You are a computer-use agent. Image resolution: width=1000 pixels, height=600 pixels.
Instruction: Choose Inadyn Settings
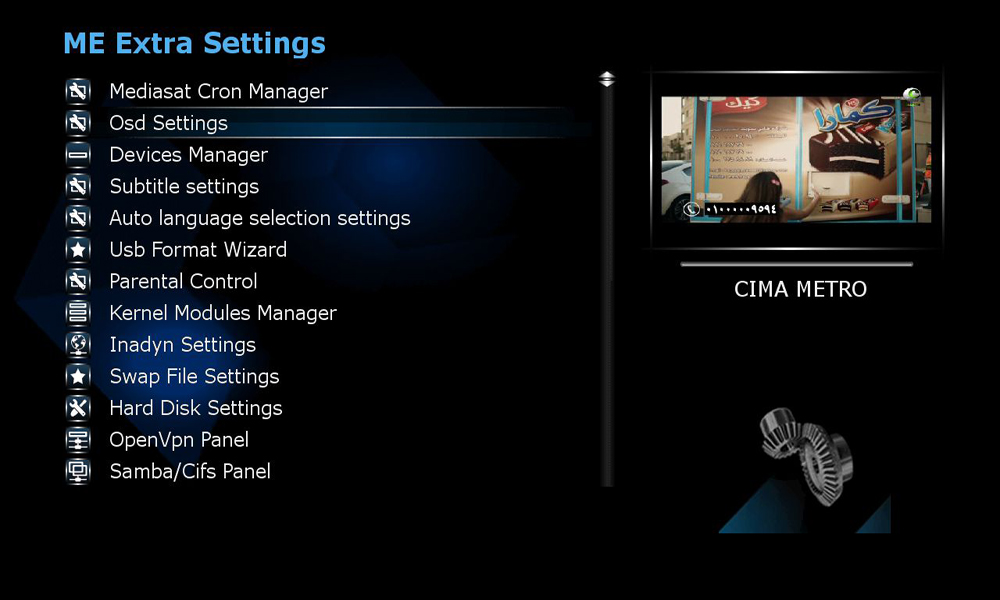click(182, 345)
